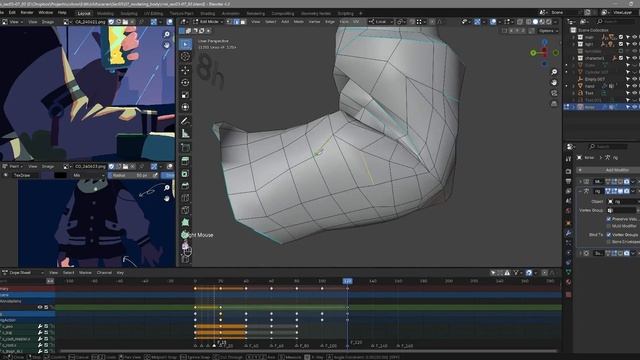The image size is (640, 360).
Task: Click the viewport camera view icon
Action: [554, 93]
